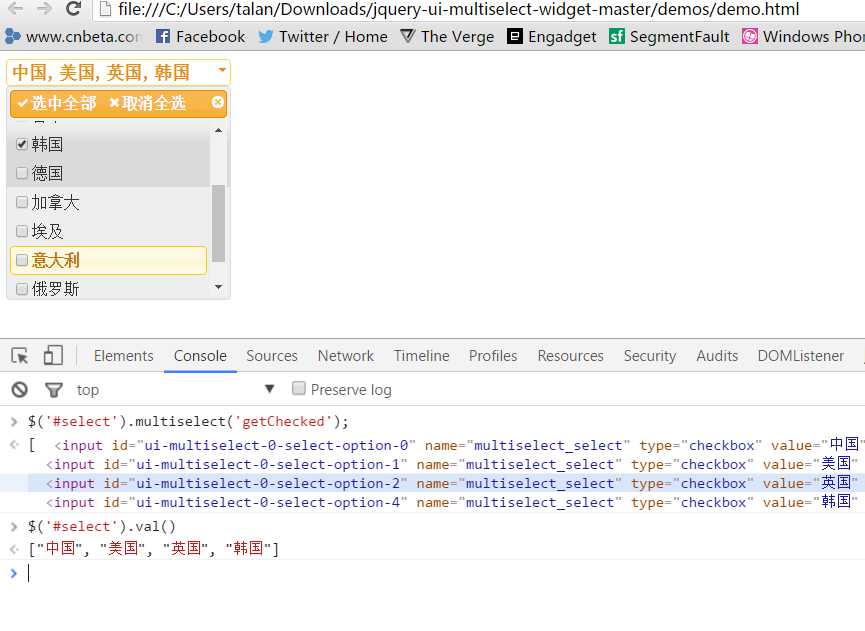Enable the Preserve log checkbox

298,388
